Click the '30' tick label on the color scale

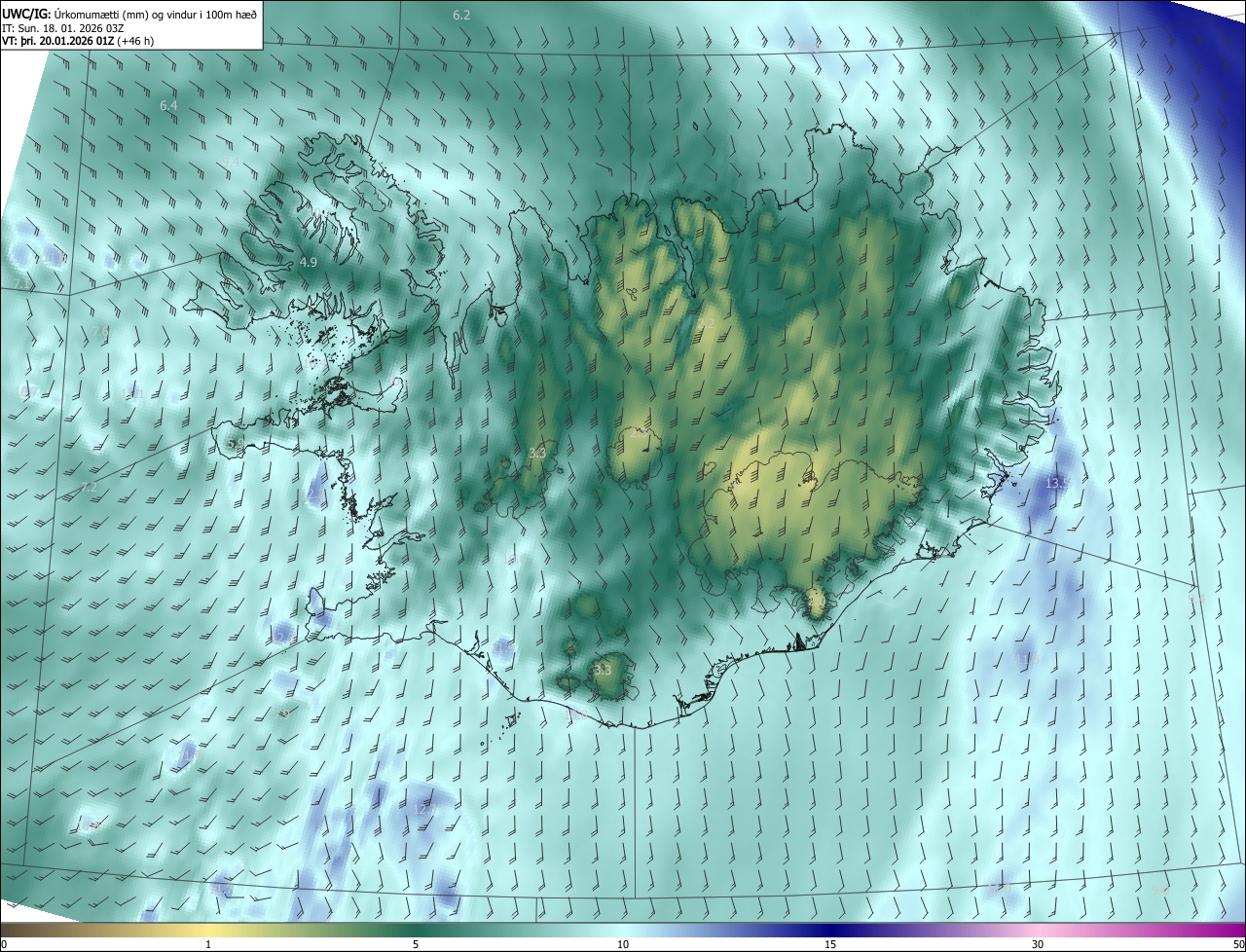tap(1038, 944)
